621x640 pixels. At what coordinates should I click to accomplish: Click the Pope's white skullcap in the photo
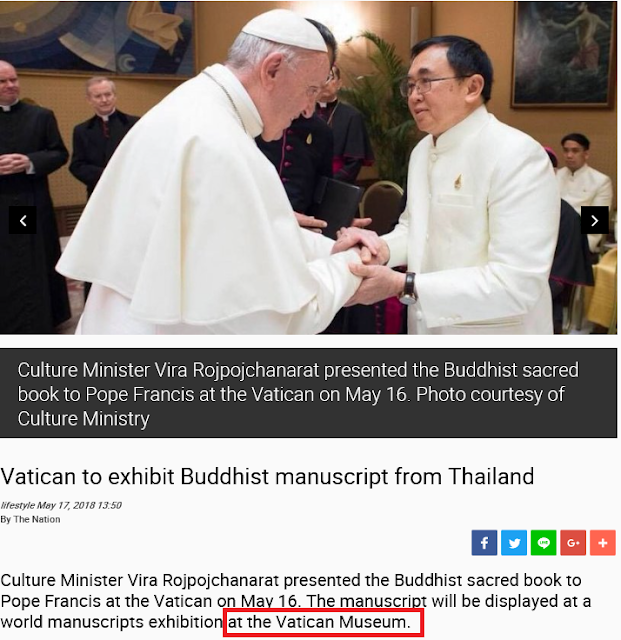pos(285,30)
